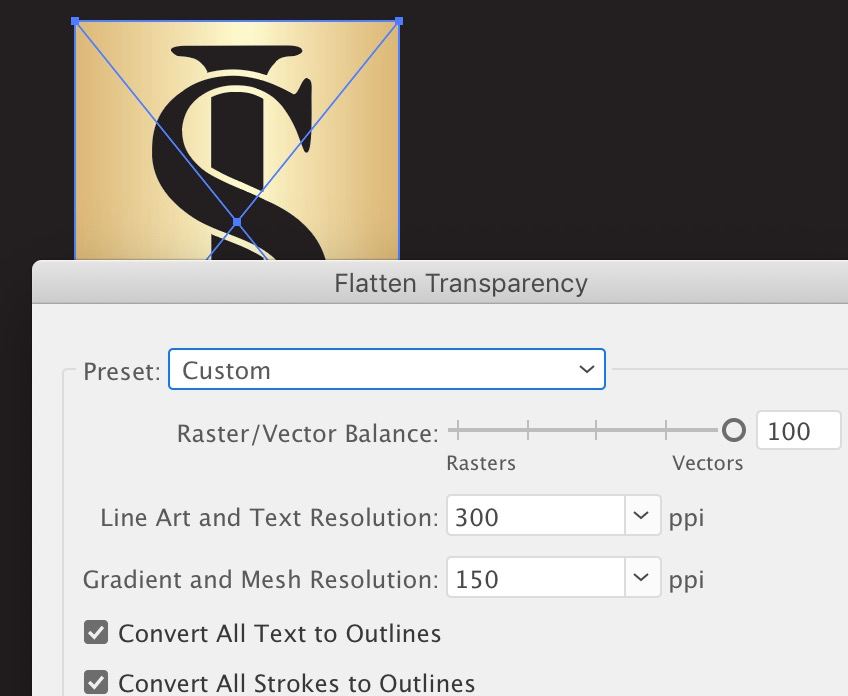This screenshot has height=696, width=848.
Task: Focus the Gradient and Mesh Resolution field
Action: point(536,579)
